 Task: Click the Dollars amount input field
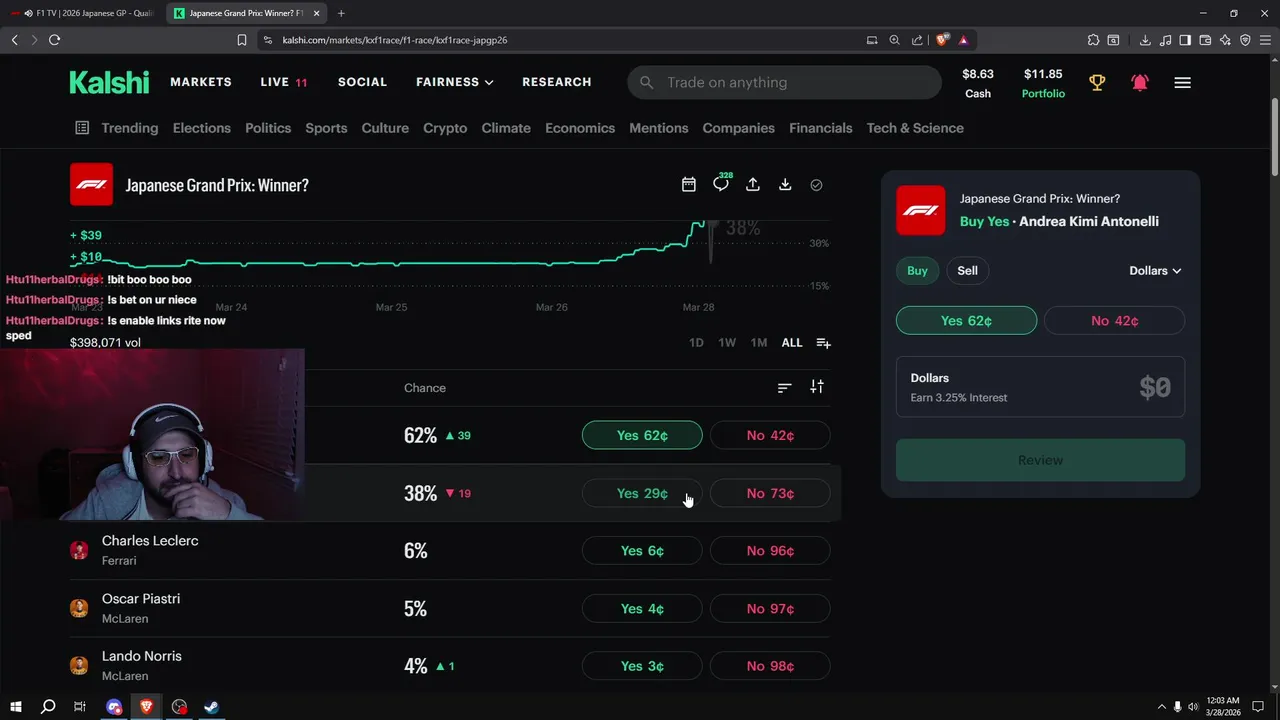tap(1040, 387)
